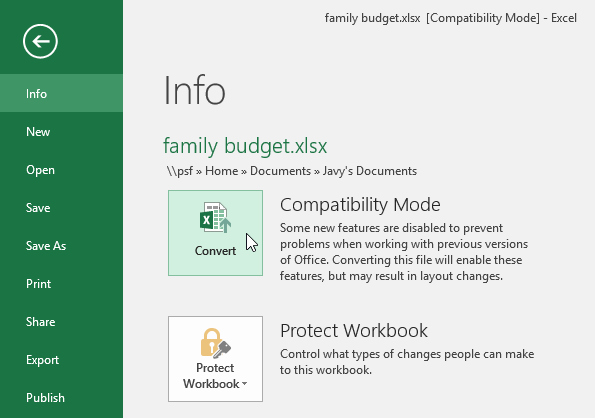The width and height of the screenshot is (595, 418).
Task: Click the family budget.xlsx file name heading
Action: coord(245,146)
